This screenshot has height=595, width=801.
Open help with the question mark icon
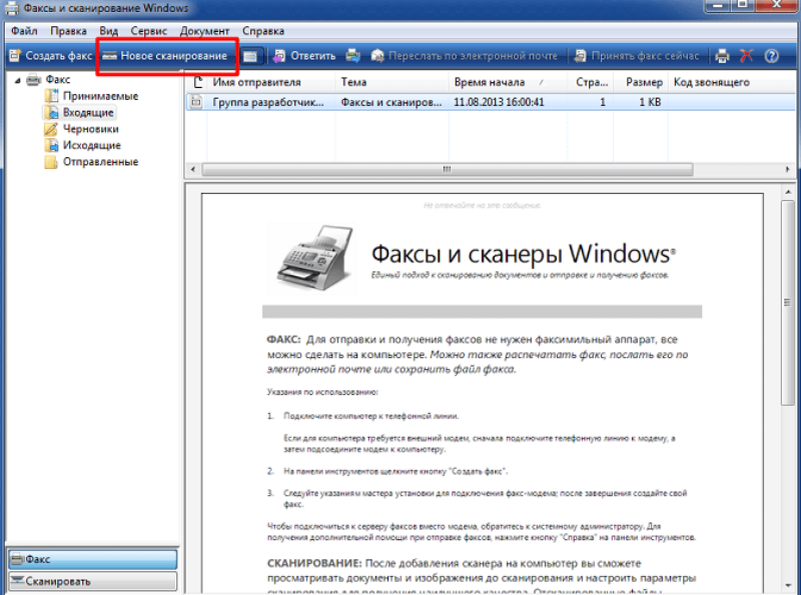point(771,56)
